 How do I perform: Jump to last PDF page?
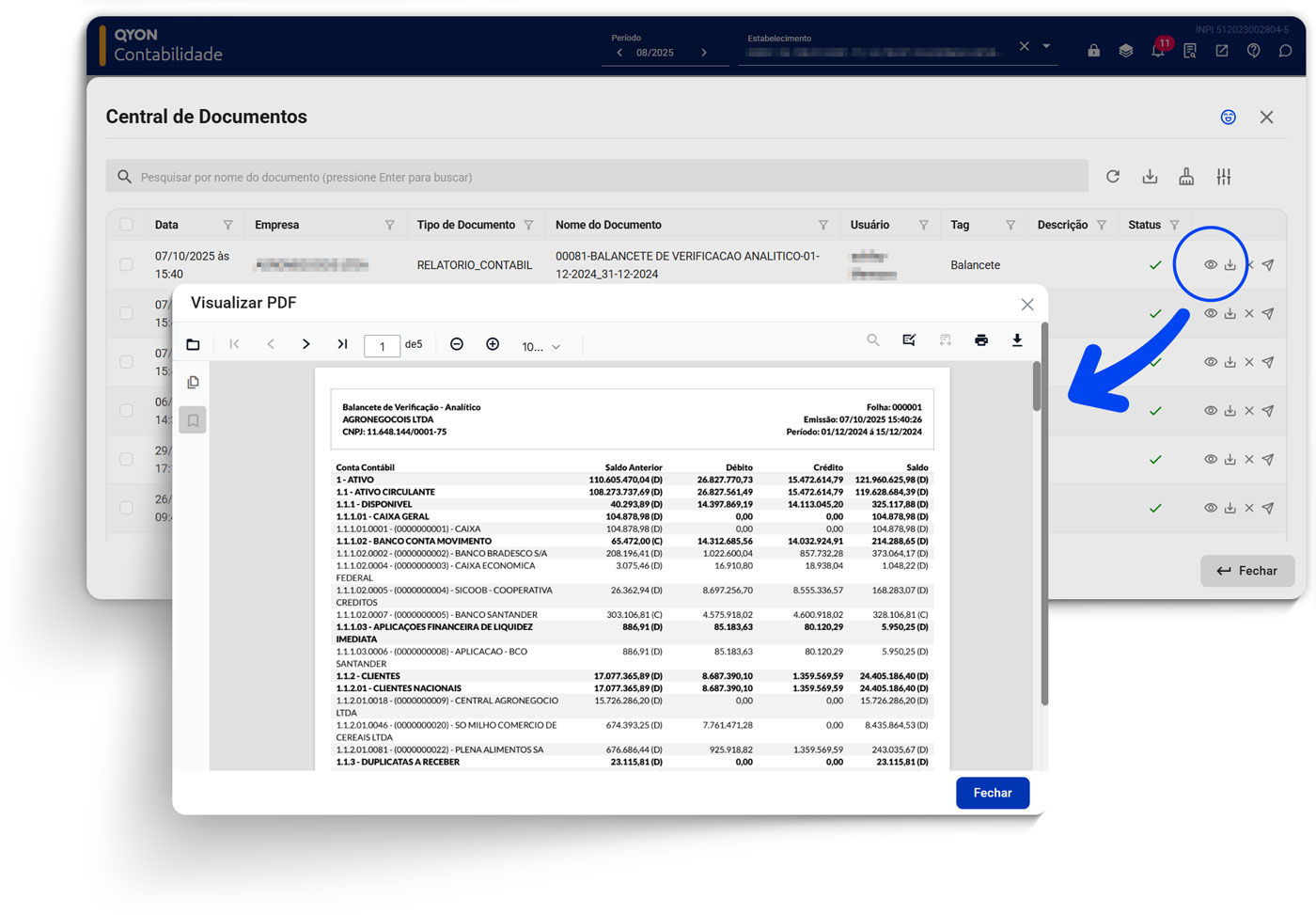[x=342, y=344]
